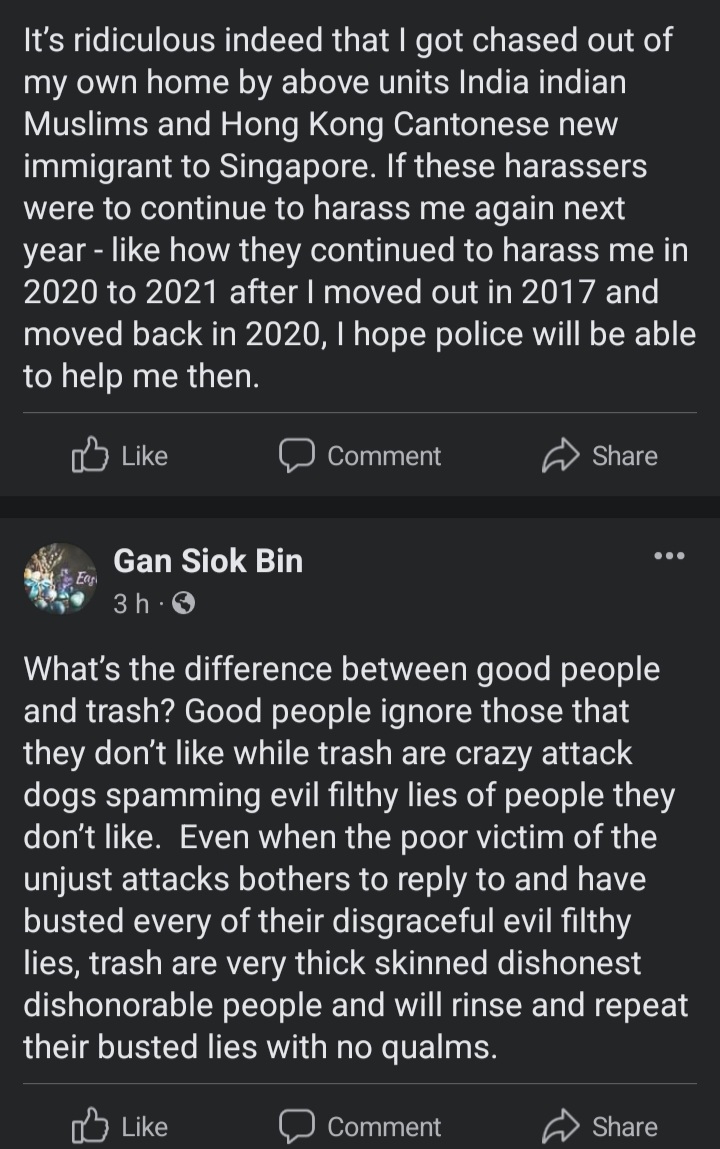The height and width of the screenshot is (1149, 720).
Task: Tap share arrow icon under Gan's post
Action: [x=558, y=1127]
